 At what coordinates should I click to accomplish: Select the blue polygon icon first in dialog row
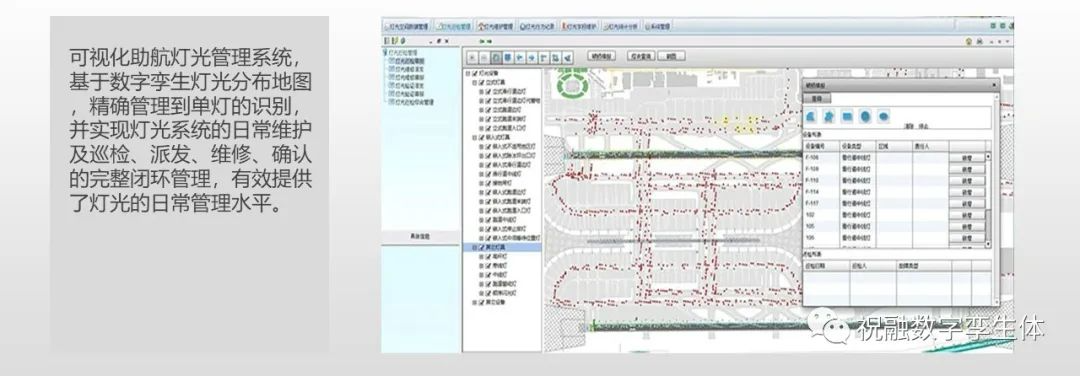[812, 116]
